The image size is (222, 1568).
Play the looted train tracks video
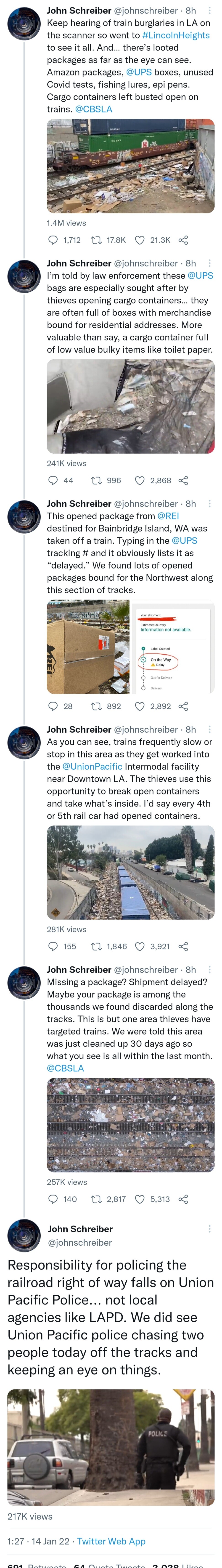[x=131, y=166]
